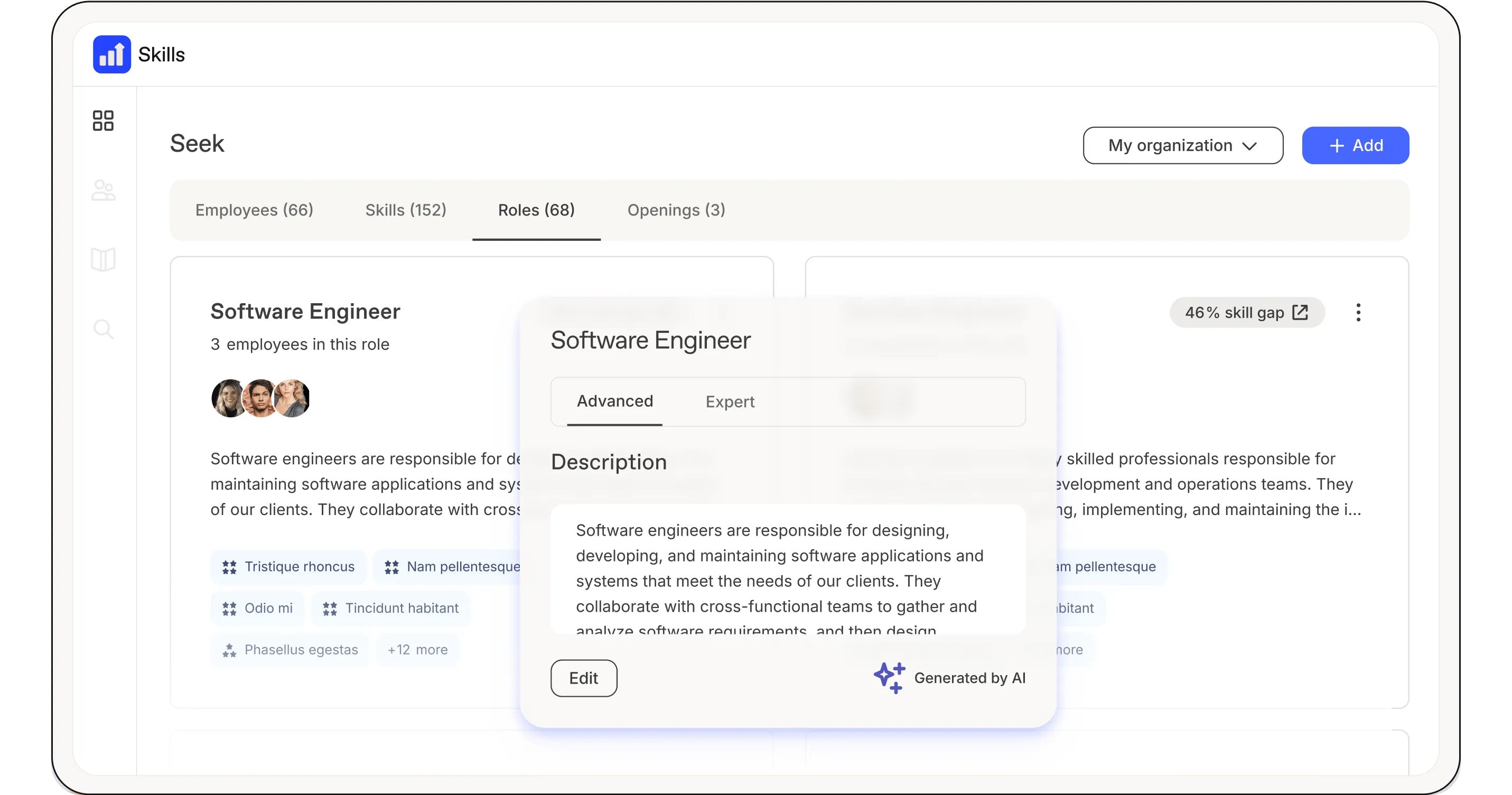1512x795 pixels.
Task: Click the Software Engineer card title
Action: click(x=305, y=311)
